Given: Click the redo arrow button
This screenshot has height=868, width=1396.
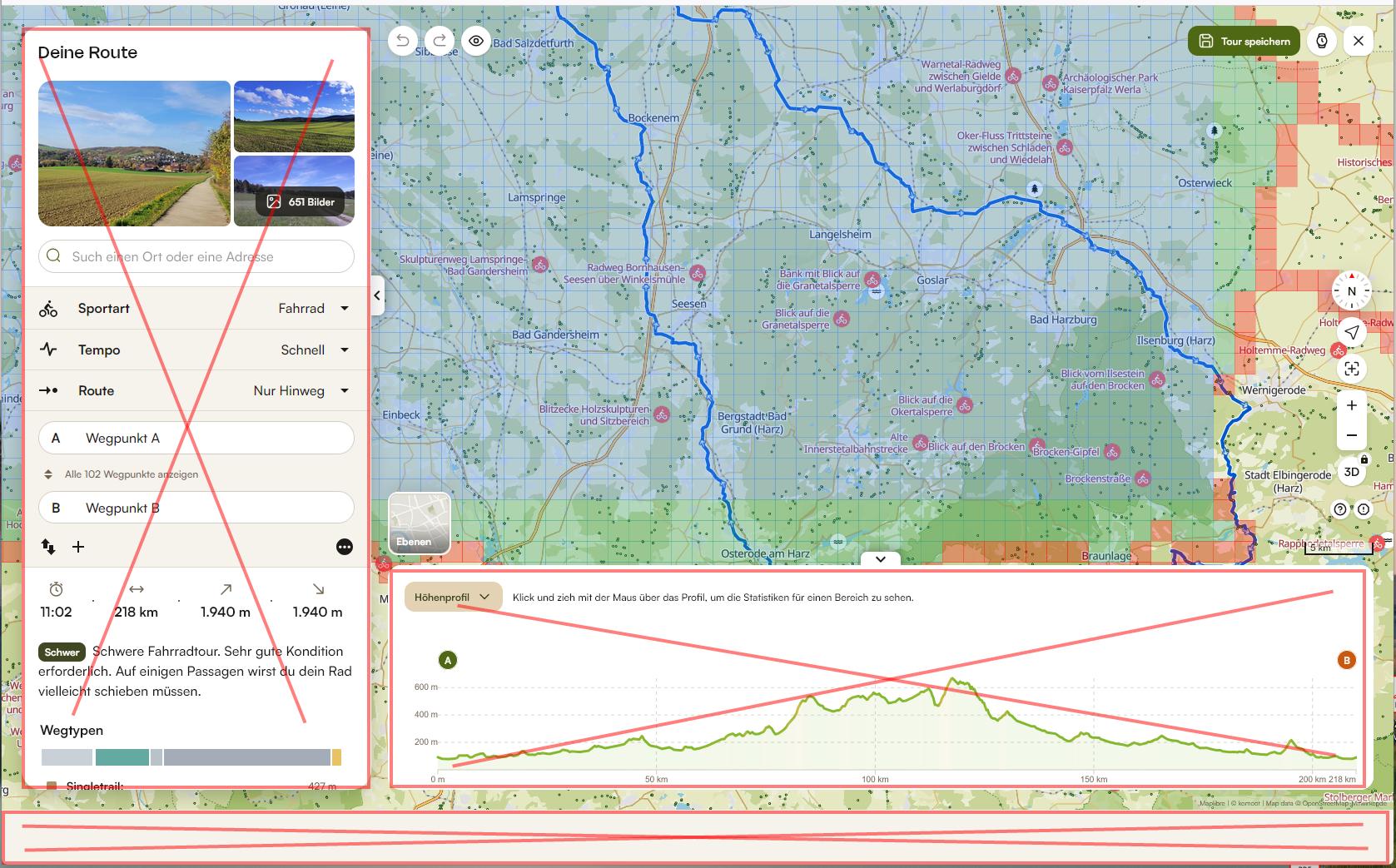Looking at the screenshot, I should click(440, 41).
